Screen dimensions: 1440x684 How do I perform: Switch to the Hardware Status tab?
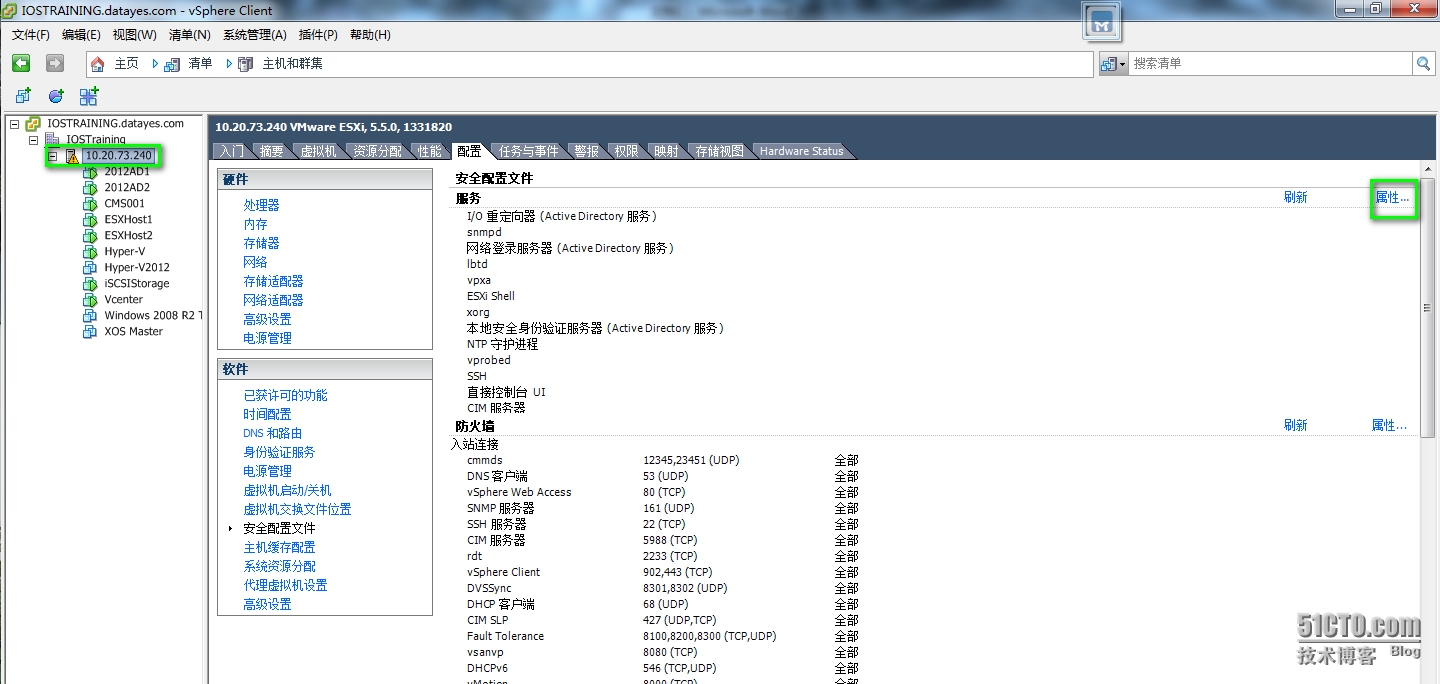tap(802, 151)
